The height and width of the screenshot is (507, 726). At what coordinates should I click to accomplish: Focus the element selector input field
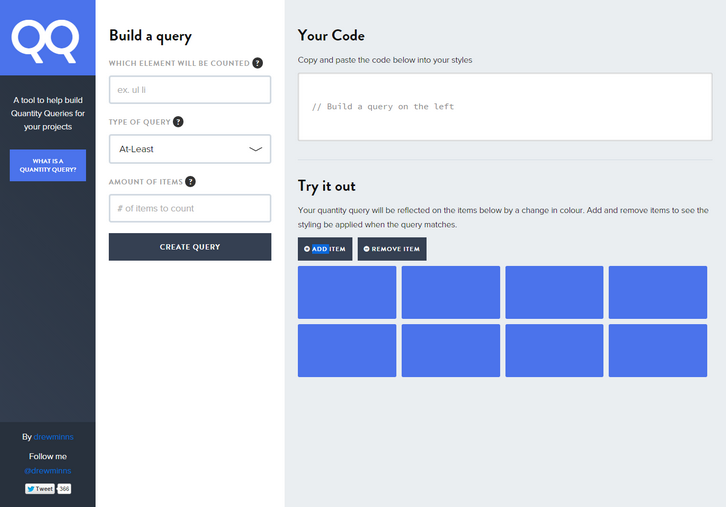click(189, 90)
